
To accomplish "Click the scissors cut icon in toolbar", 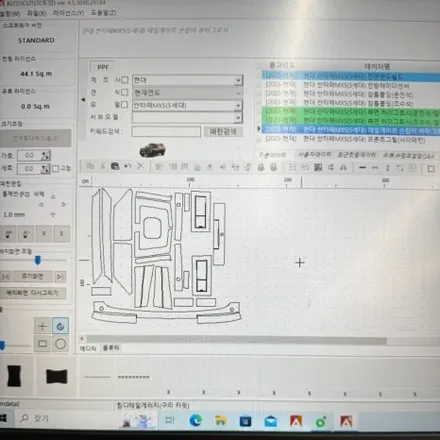I will click(103, 166).
